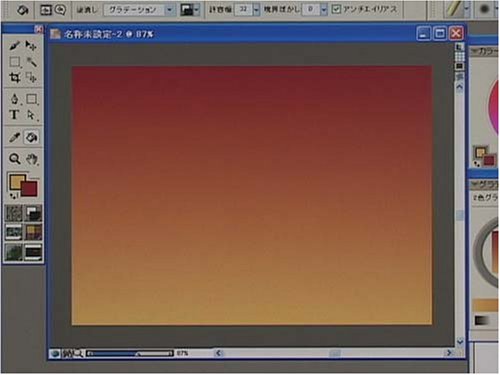Select the dotted selection-move tool beside Crop

31,78
